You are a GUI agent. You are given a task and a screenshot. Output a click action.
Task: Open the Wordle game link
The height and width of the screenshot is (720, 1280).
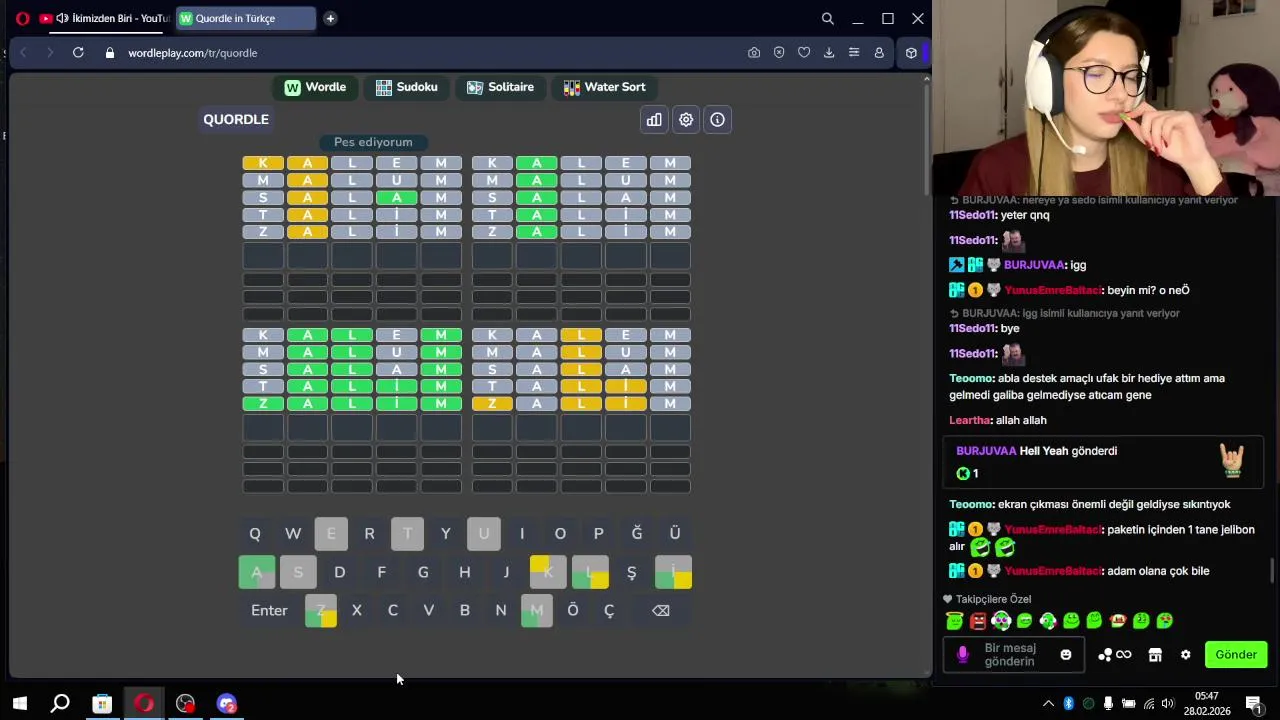pos(315,87)
